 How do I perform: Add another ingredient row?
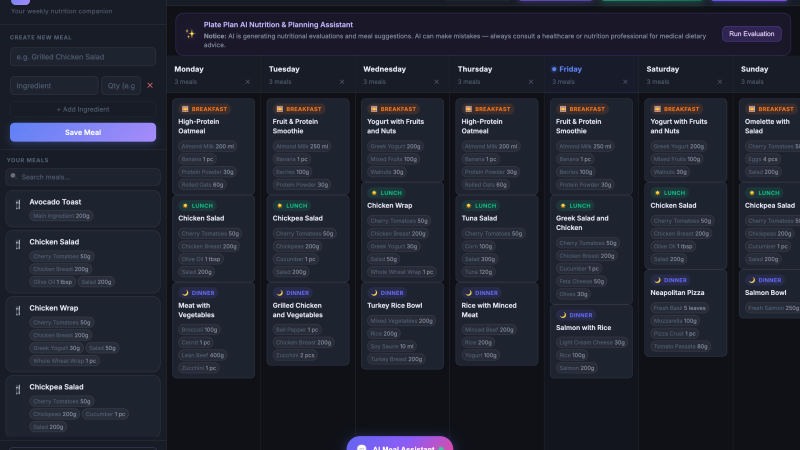(x=83, y=109)
